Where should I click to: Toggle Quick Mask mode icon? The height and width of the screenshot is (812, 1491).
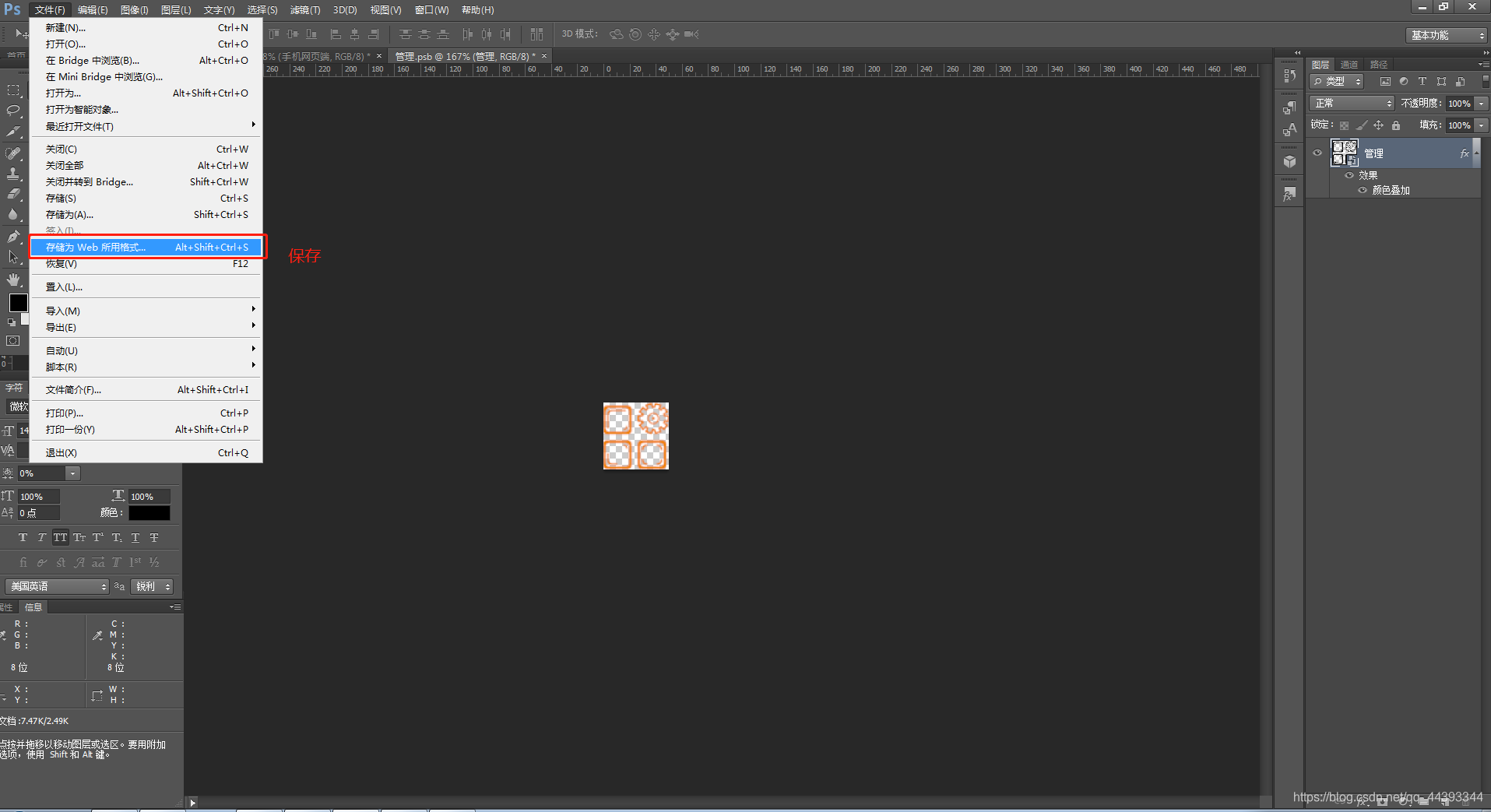13,341
